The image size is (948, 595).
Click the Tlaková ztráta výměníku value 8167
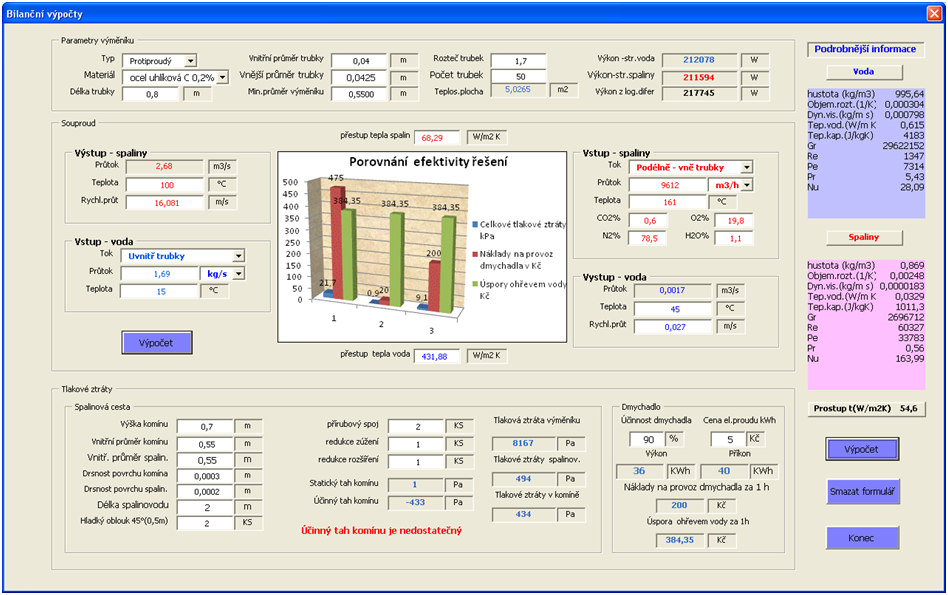pos(524,443)
